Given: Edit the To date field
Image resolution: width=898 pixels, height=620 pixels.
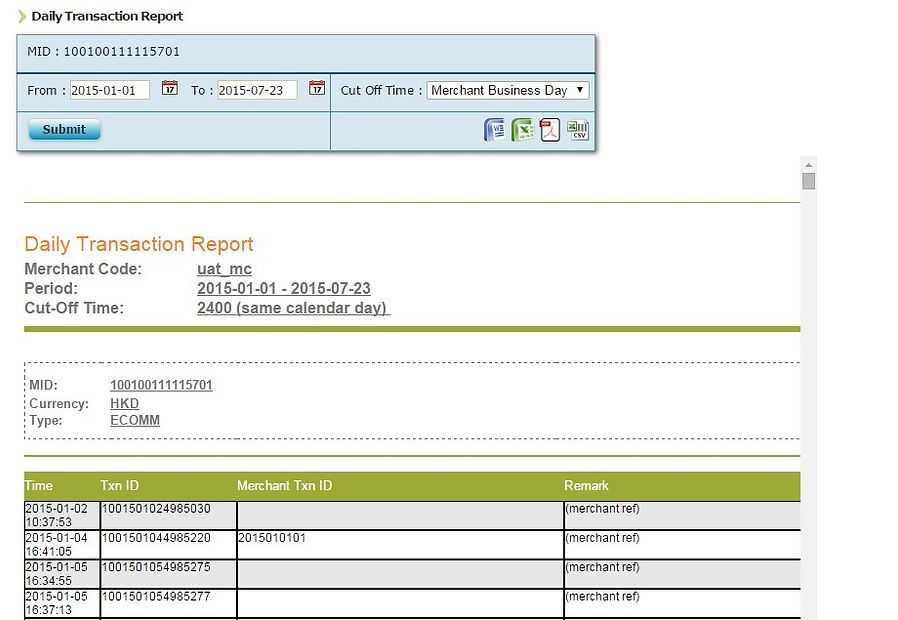Looking at the screenshot, I should click(x=257, y=90).
